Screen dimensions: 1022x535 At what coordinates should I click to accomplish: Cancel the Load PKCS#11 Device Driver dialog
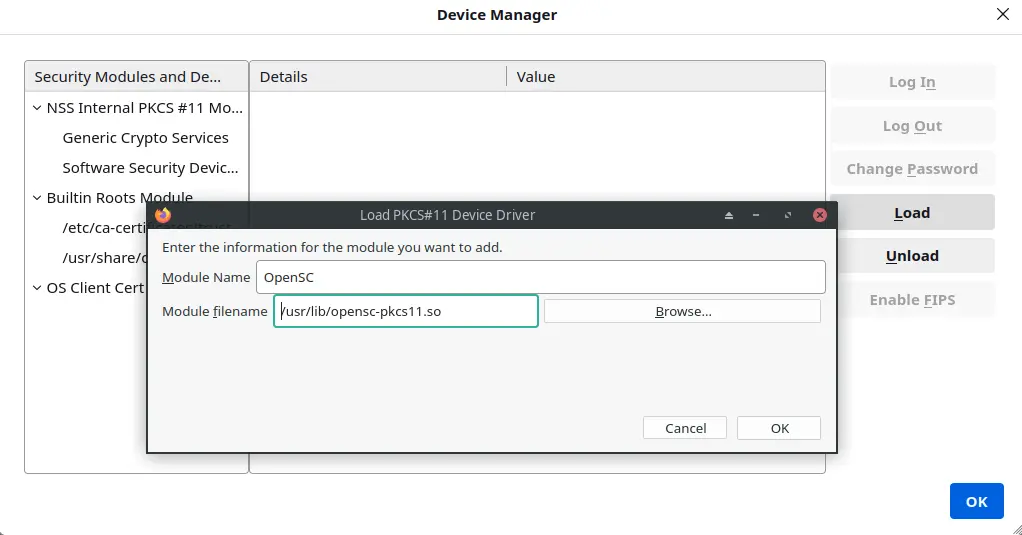pos(685,428)
